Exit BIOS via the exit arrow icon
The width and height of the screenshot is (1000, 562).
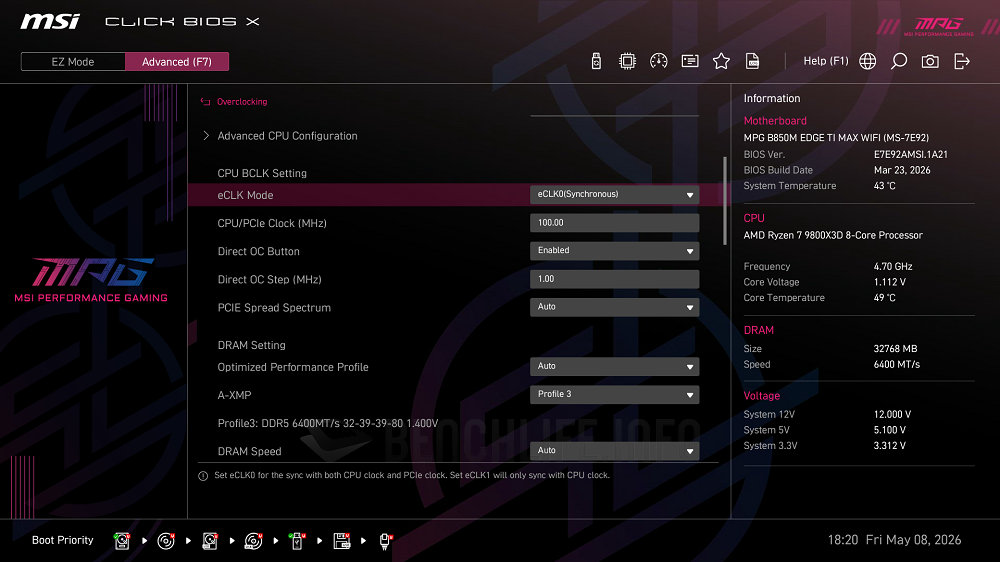962,61
